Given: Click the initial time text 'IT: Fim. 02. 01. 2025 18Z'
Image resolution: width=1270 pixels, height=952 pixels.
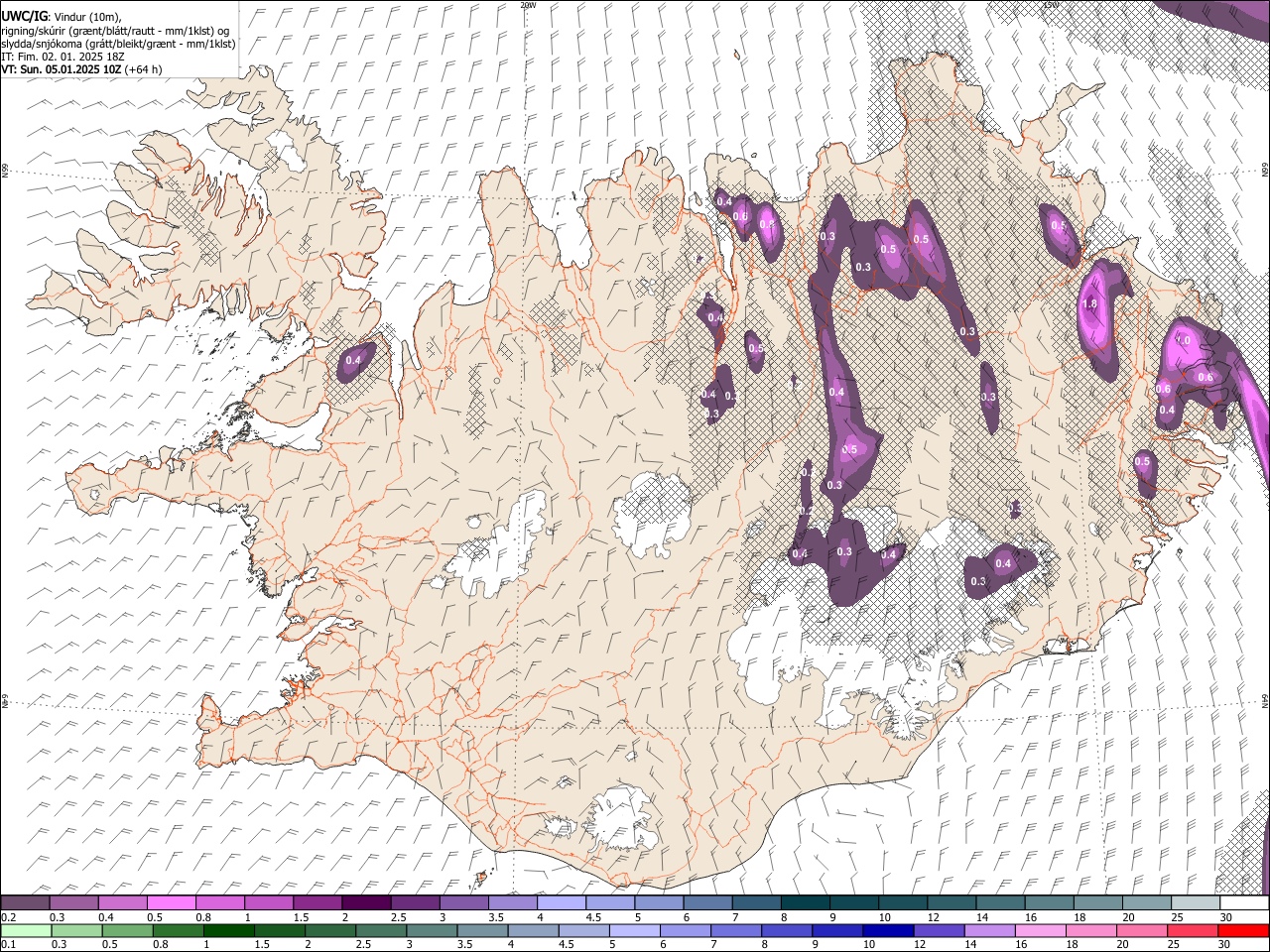Looking at the screenshot, I should (x=63, y=57).
